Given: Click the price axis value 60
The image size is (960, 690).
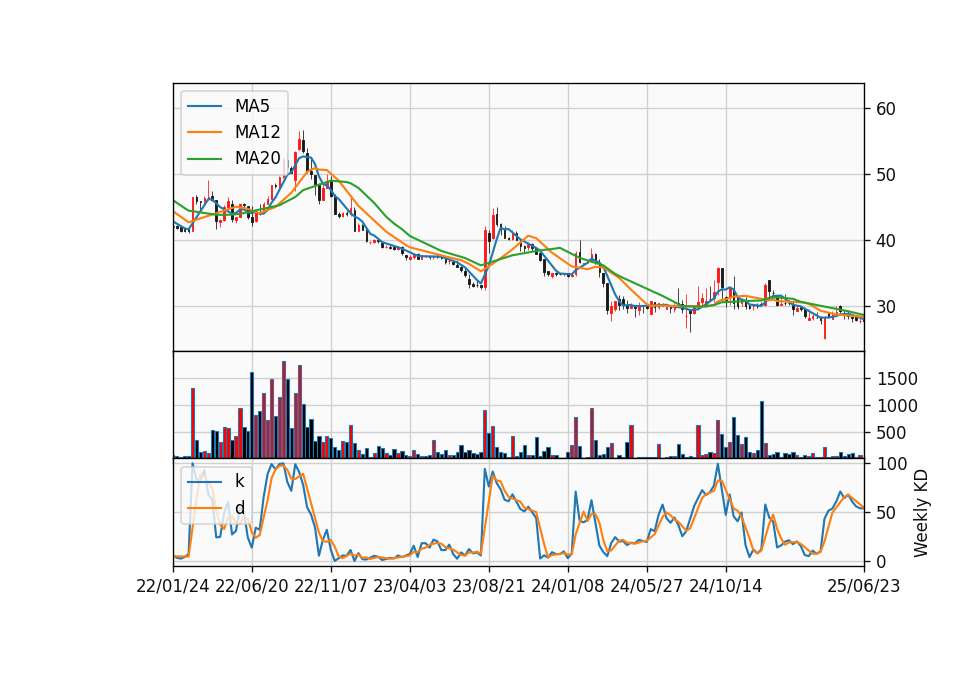Looking at the screenshot, I should 886,109.
